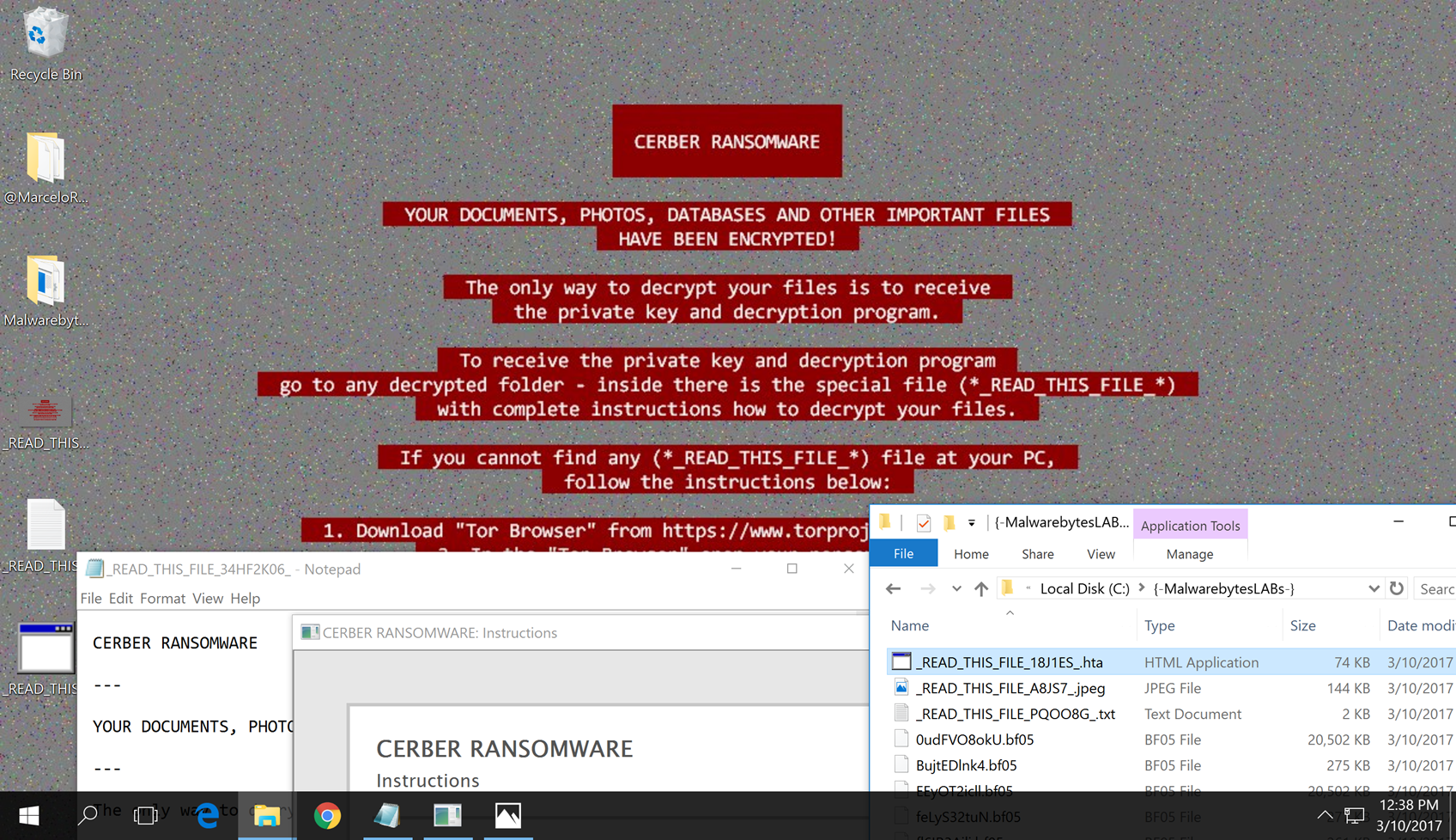
Task: Click Explorer quick access properties checkmark icon
Action: click(924, 523)
